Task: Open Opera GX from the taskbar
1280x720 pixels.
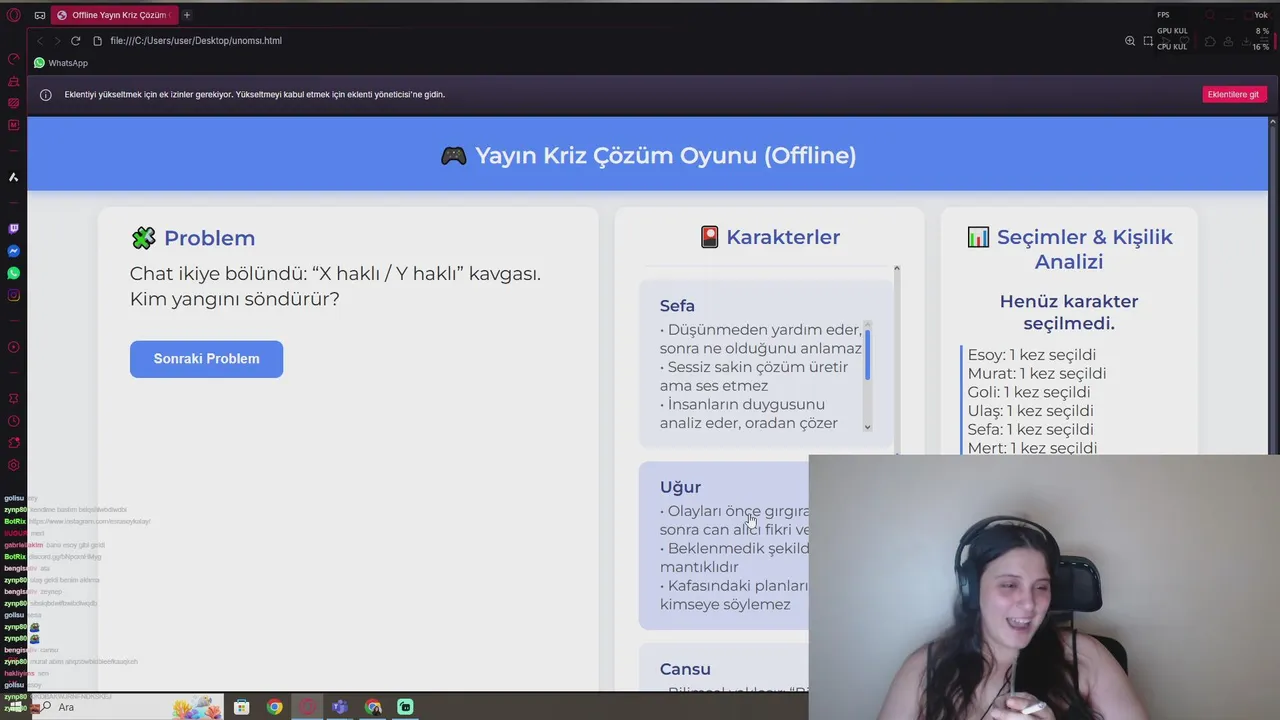Action: click(x=307, y=707)
